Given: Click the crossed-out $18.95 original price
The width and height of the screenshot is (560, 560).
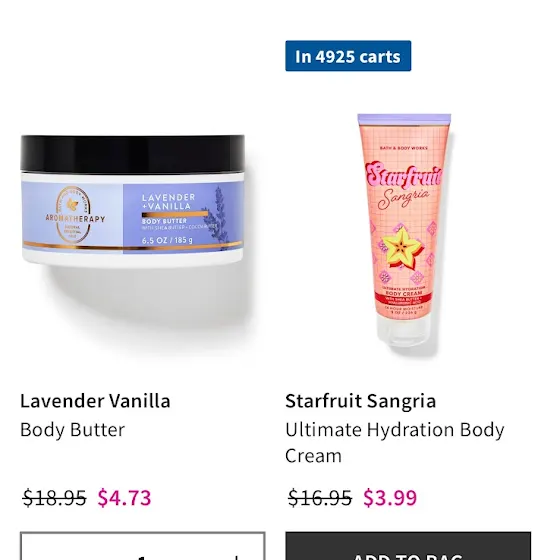Looking at the screenshot, I should coord(54,498).
